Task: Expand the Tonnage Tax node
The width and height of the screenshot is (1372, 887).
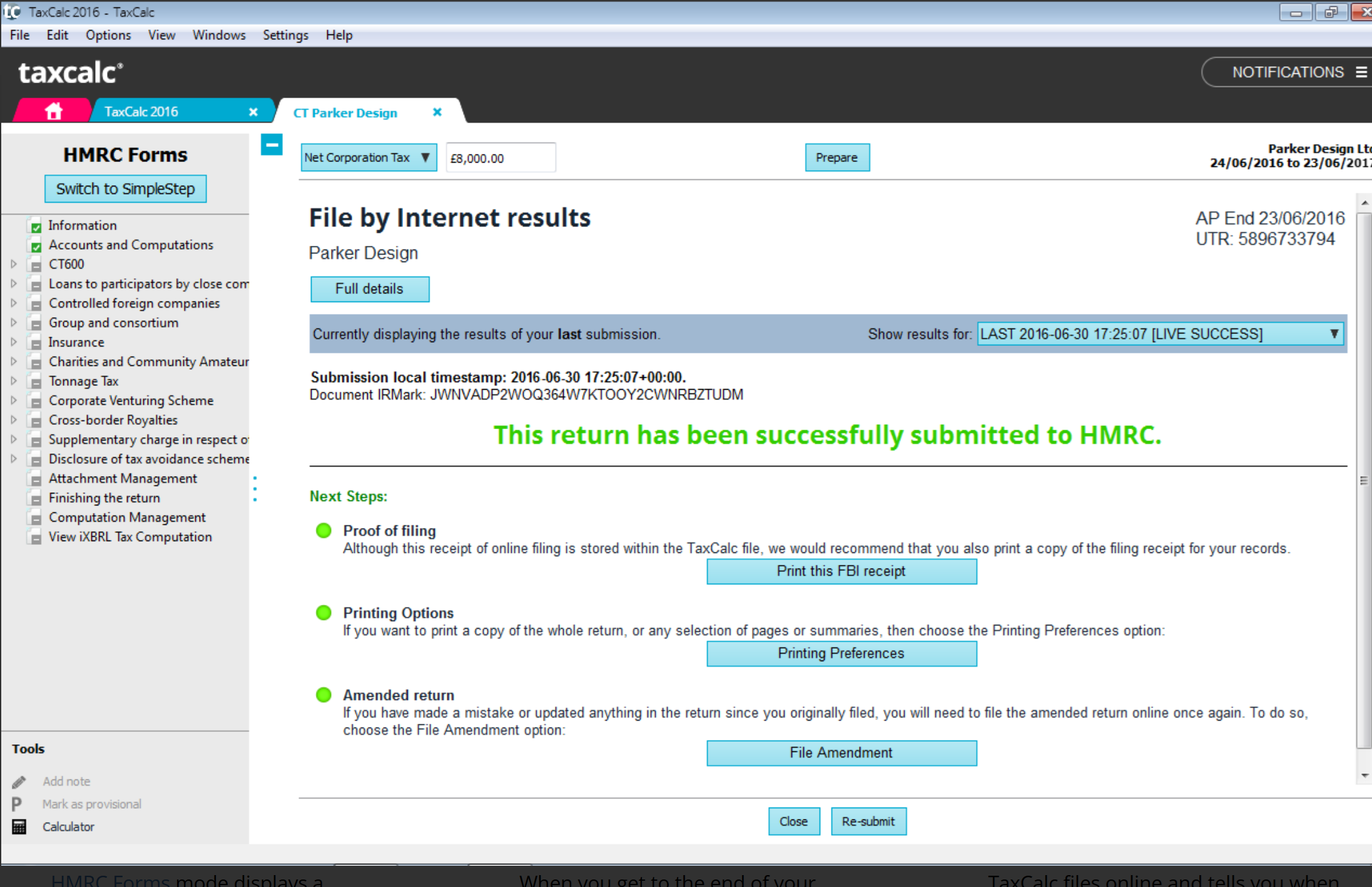Action: pos(14,380)
